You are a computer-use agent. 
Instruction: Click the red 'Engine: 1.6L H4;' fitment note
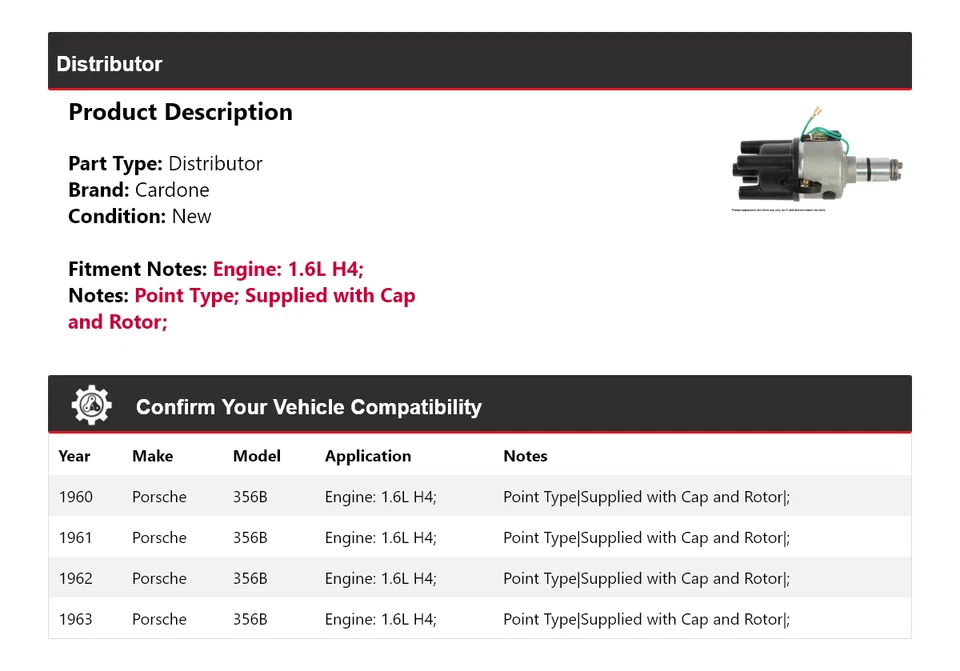[288, 269]
